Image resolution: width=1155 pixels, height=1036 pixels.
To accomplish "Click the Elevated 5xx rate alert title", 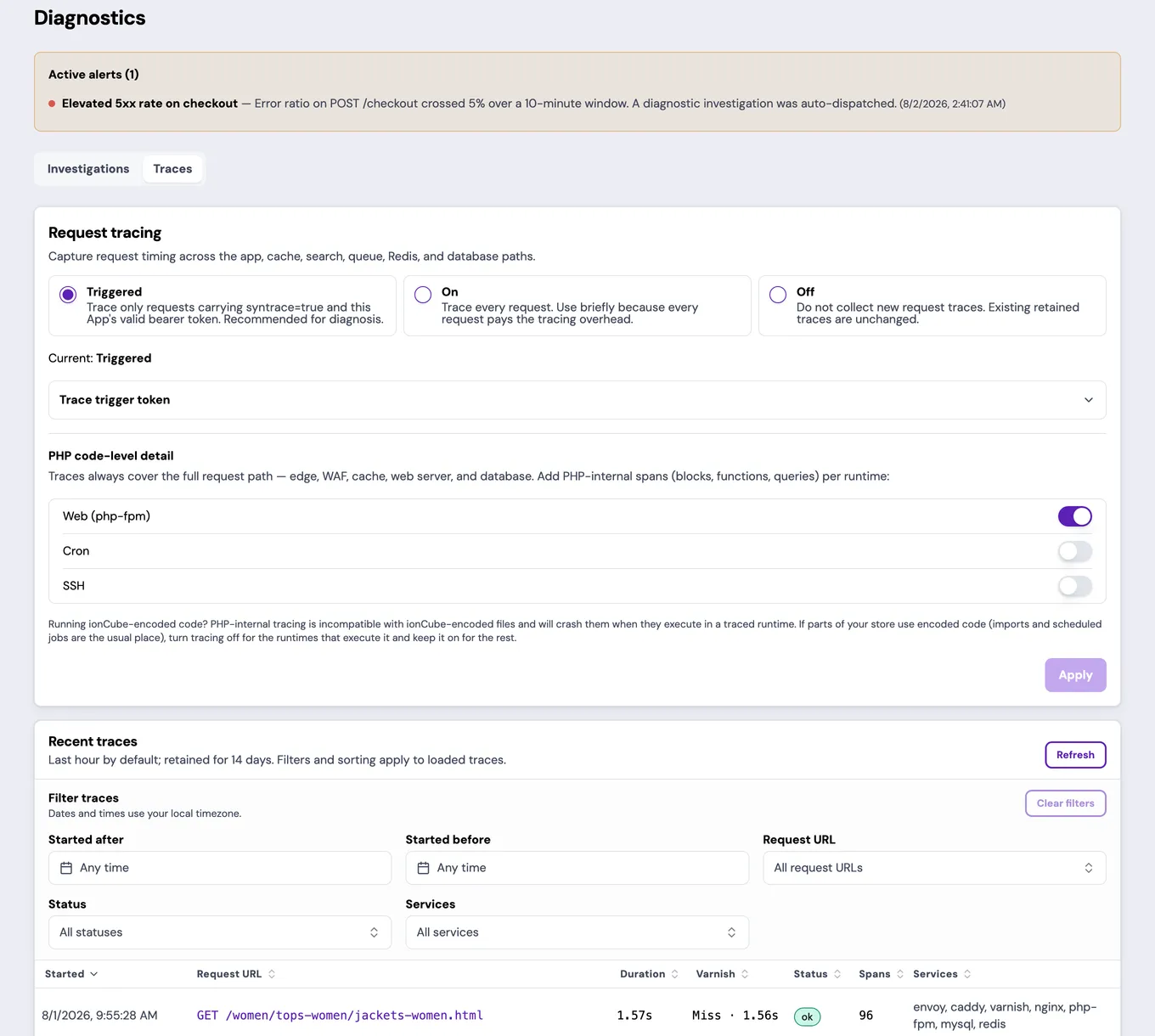I will (x=149, y=104).
